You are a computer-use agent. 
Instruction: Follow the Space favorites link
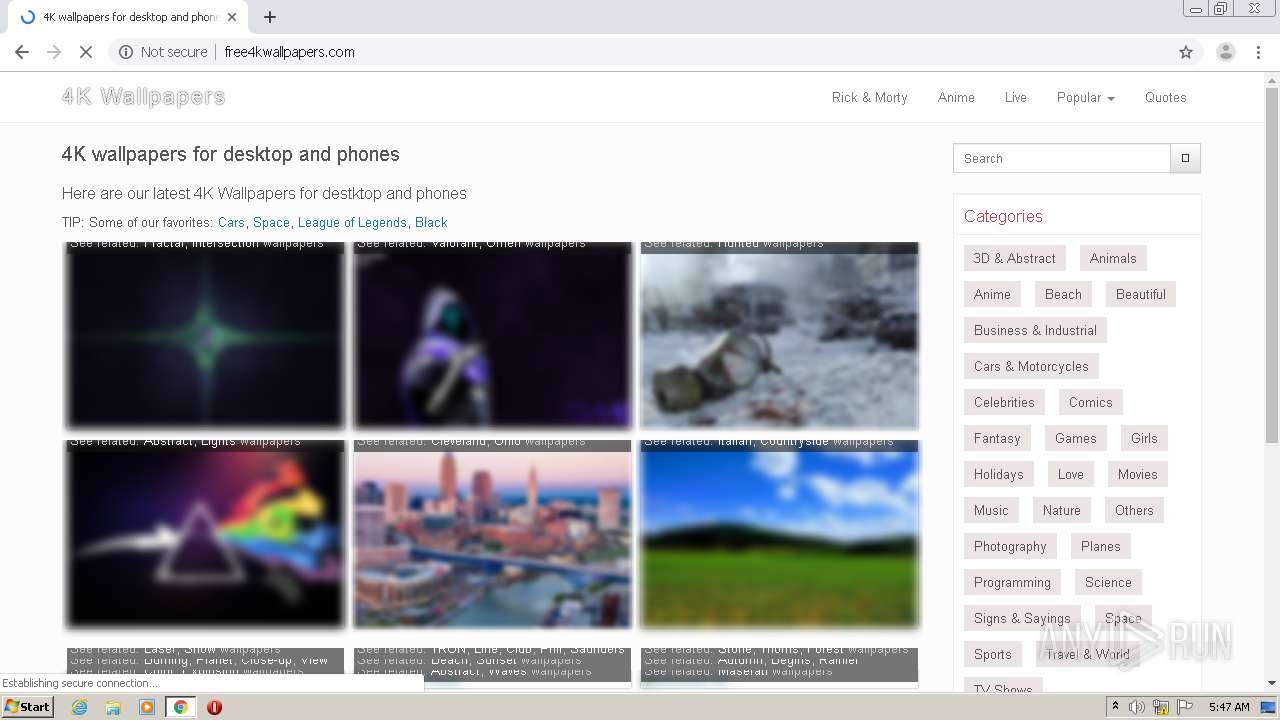[x=271, y=222]
